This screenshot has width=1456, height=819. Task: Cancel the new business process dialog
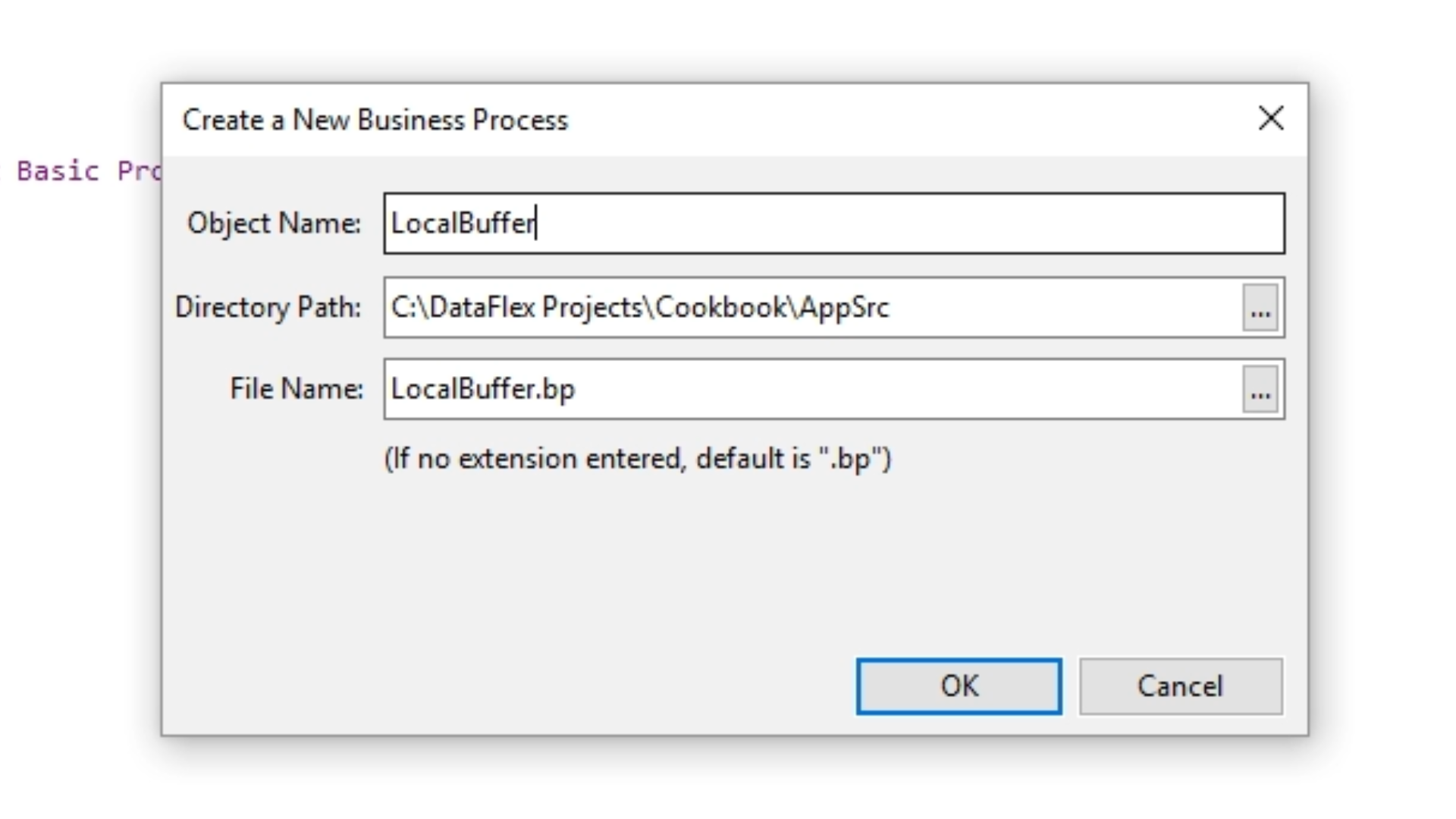(x=1180, y=686)
